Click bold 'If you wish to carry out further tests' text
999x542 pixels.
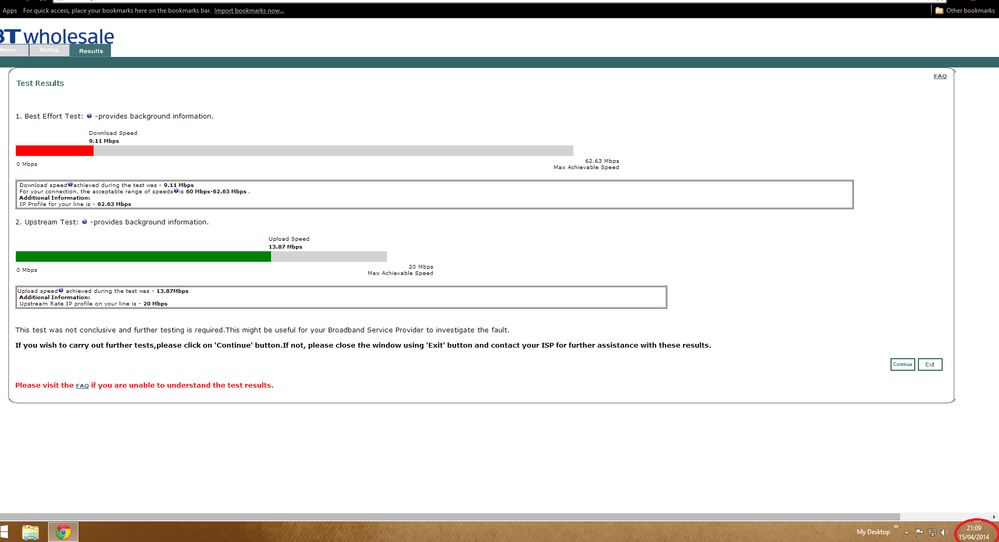point(363,345)
